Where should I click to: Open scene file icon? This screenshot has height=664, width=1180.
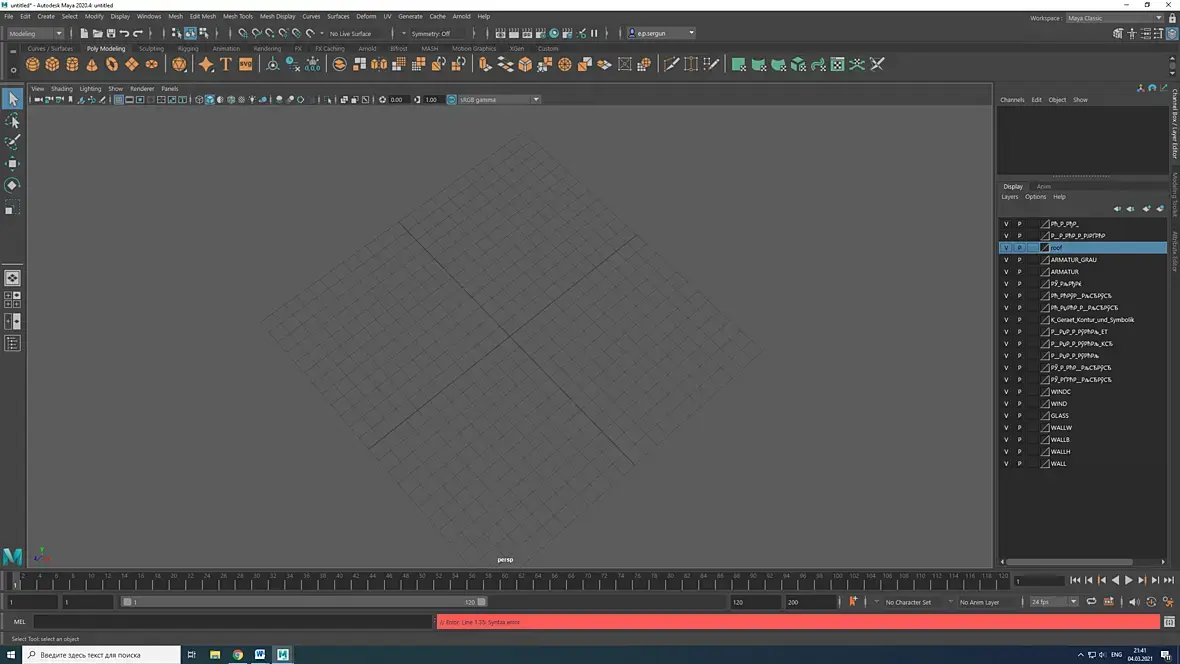[x=97, y=33]
